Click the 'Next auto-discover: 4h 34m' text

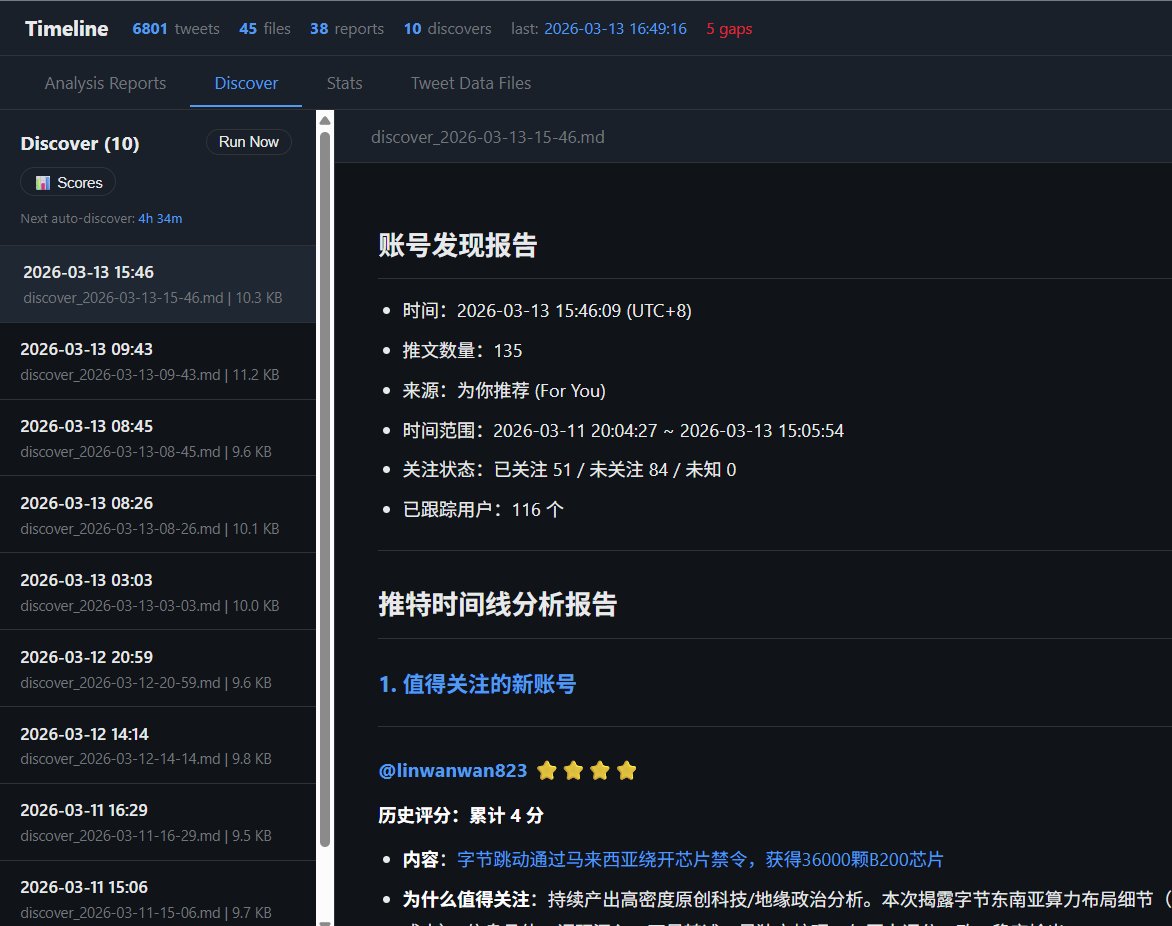click(x=102, y=218)
